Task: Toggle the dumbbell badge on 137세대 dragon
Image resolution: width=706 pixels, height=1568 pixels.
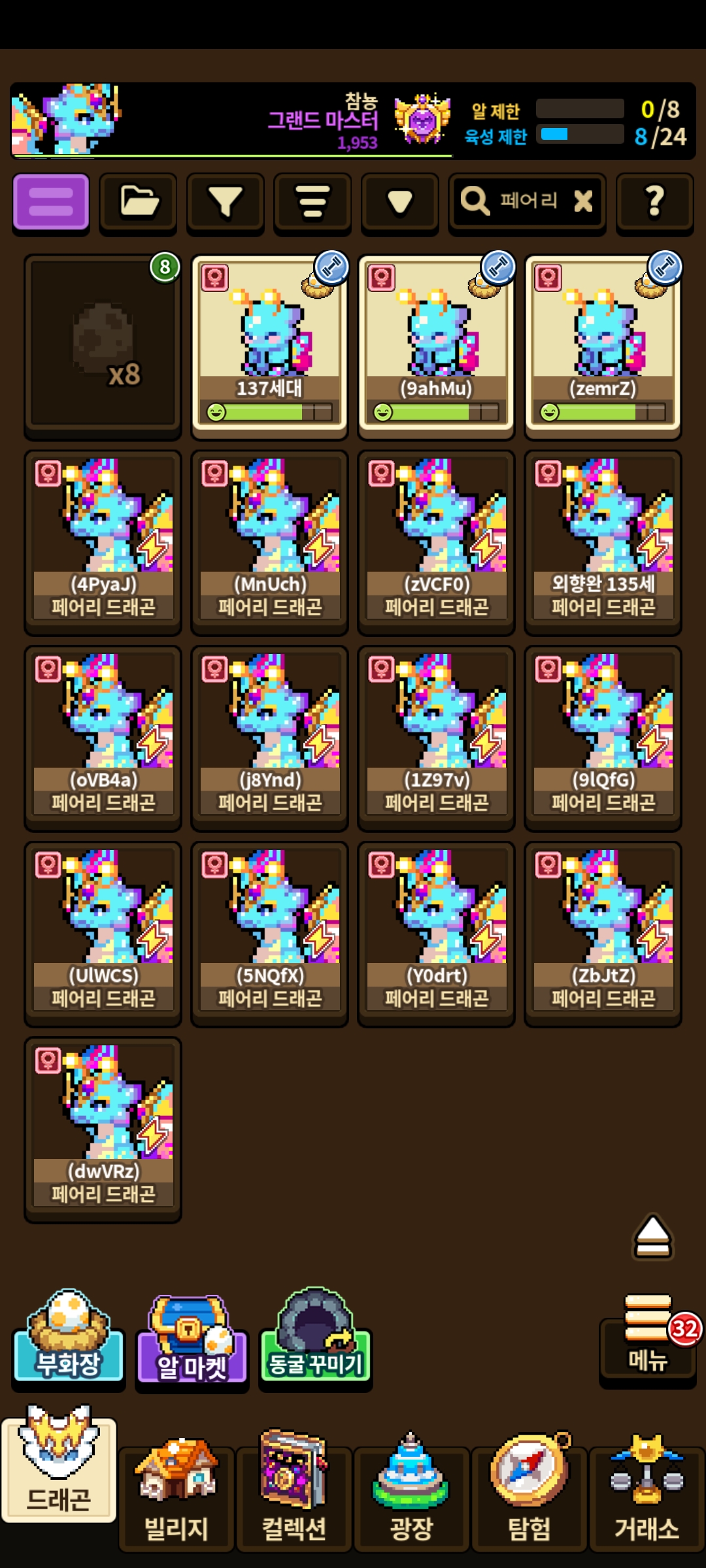Action: (331, 267)
